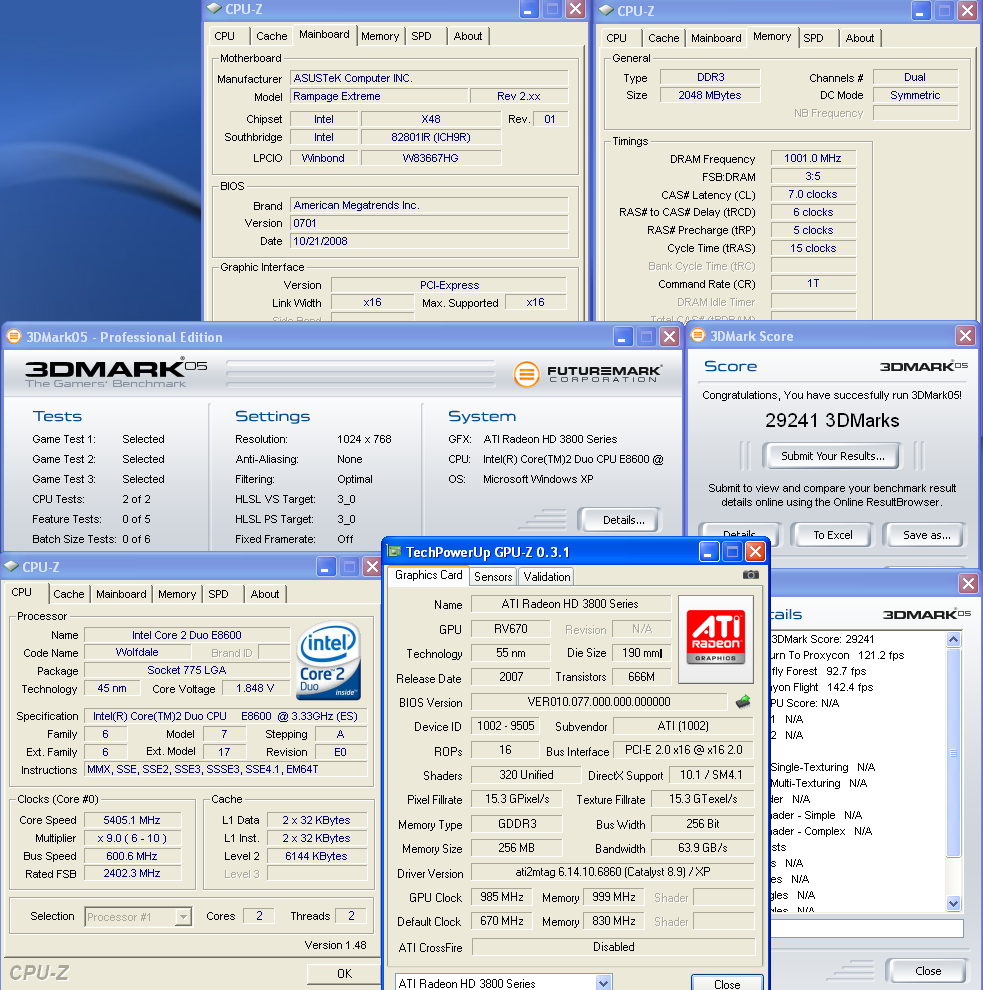
Task: Click the Rampage Extreme model field
Action: (379, 96)
